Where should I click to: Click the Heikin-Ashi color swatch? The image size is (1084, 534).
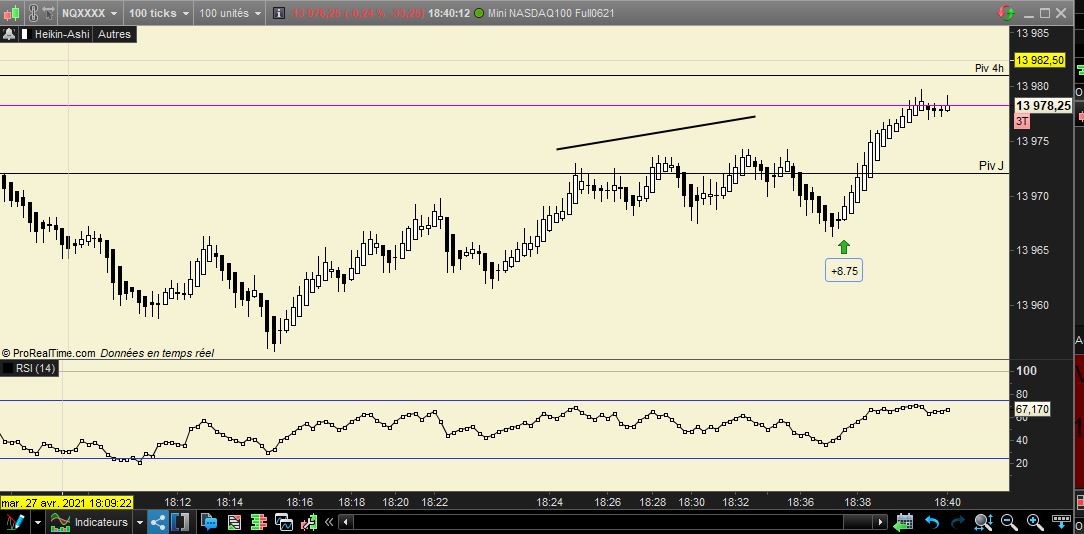[24, 34]
